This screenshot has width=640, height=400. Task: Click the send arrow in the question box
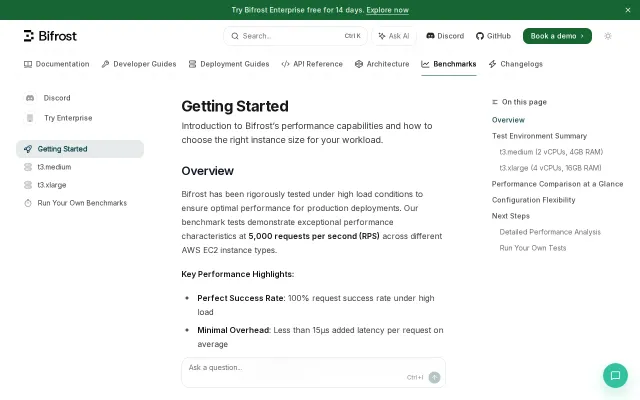[434, 377]
